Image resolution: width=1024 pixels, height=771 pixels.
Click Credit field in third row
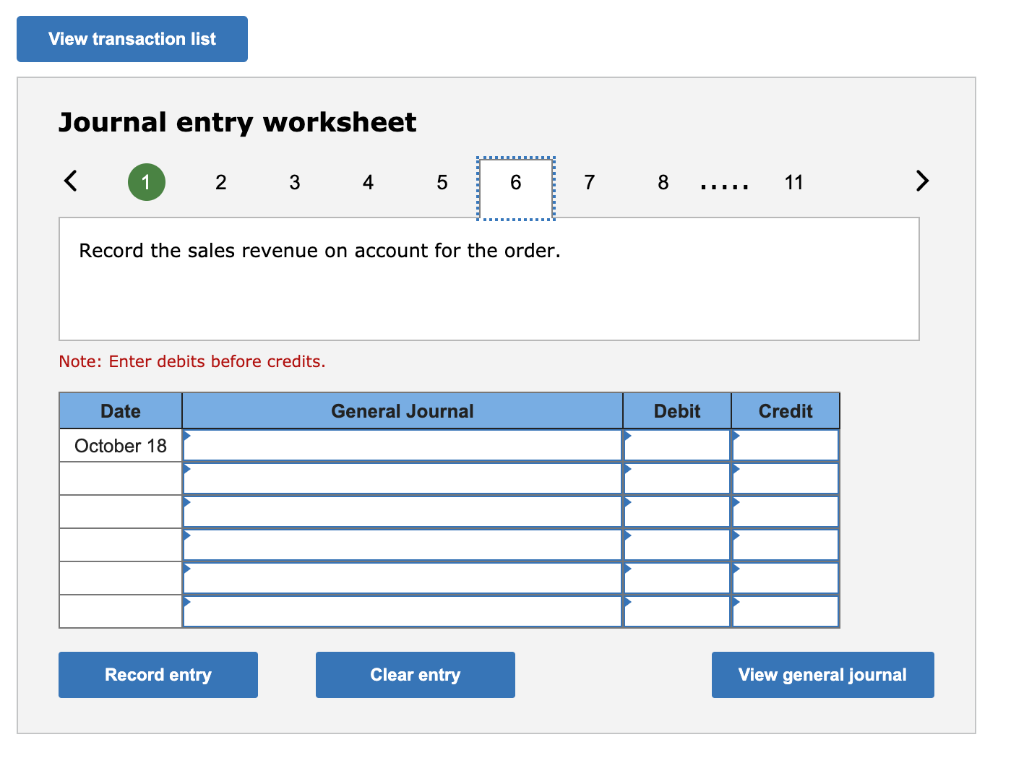(786, 512)
